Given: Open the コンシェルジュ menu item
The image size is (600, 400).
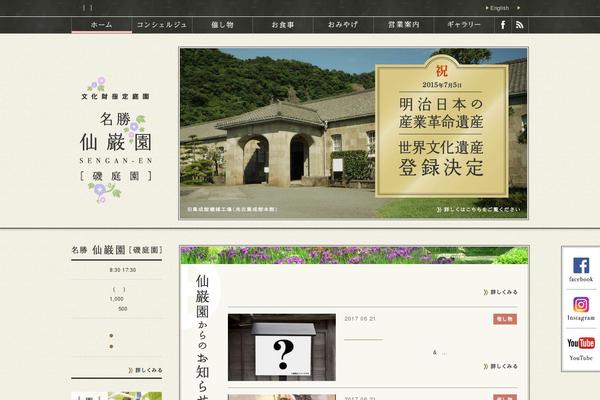Looking at the screenshot, I should click(x=162, y=25).
